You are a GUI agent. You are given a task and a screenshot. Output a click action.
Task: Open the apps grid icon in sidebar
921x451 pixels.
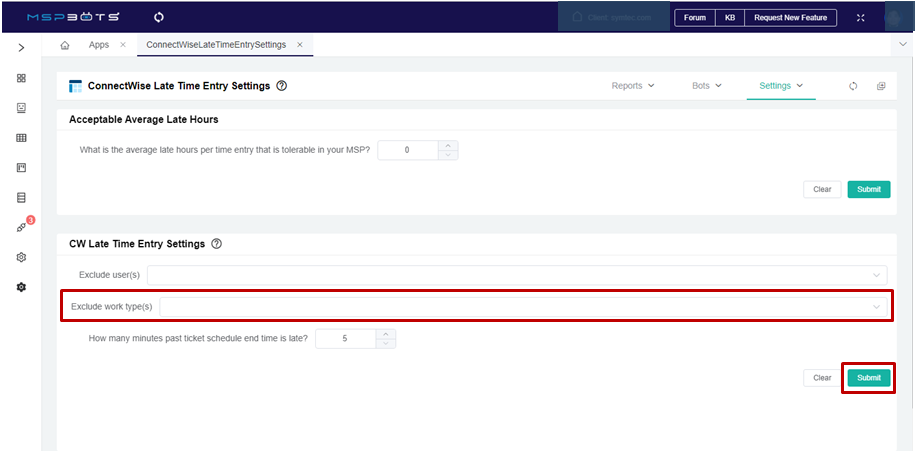tap(21, 78)
